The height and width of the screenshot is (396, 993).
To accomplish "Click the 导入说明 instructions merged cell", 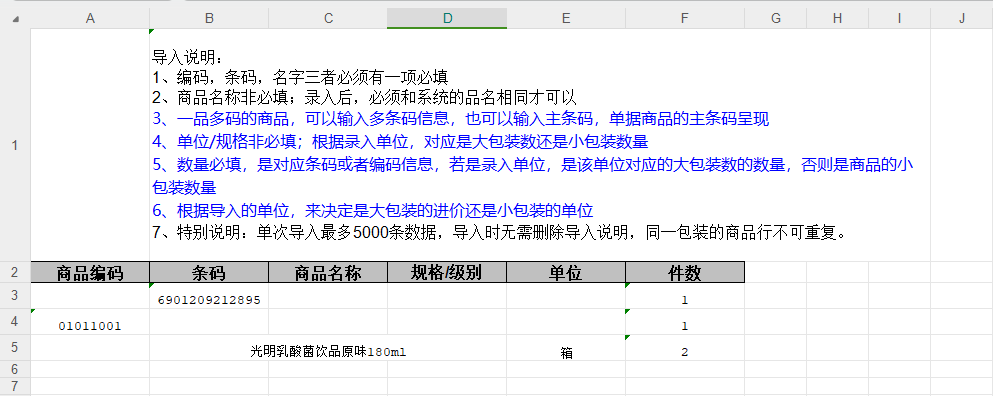I will click(540, 145).
